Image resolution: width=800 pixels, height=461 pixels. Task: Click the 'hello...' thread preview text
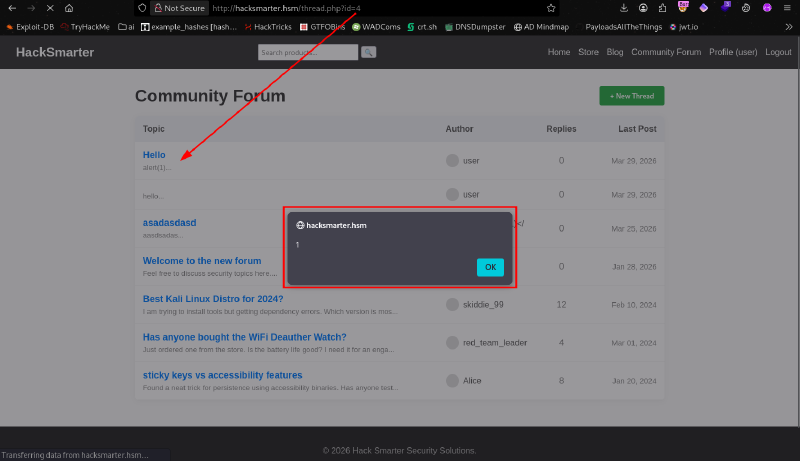(153, 196)
